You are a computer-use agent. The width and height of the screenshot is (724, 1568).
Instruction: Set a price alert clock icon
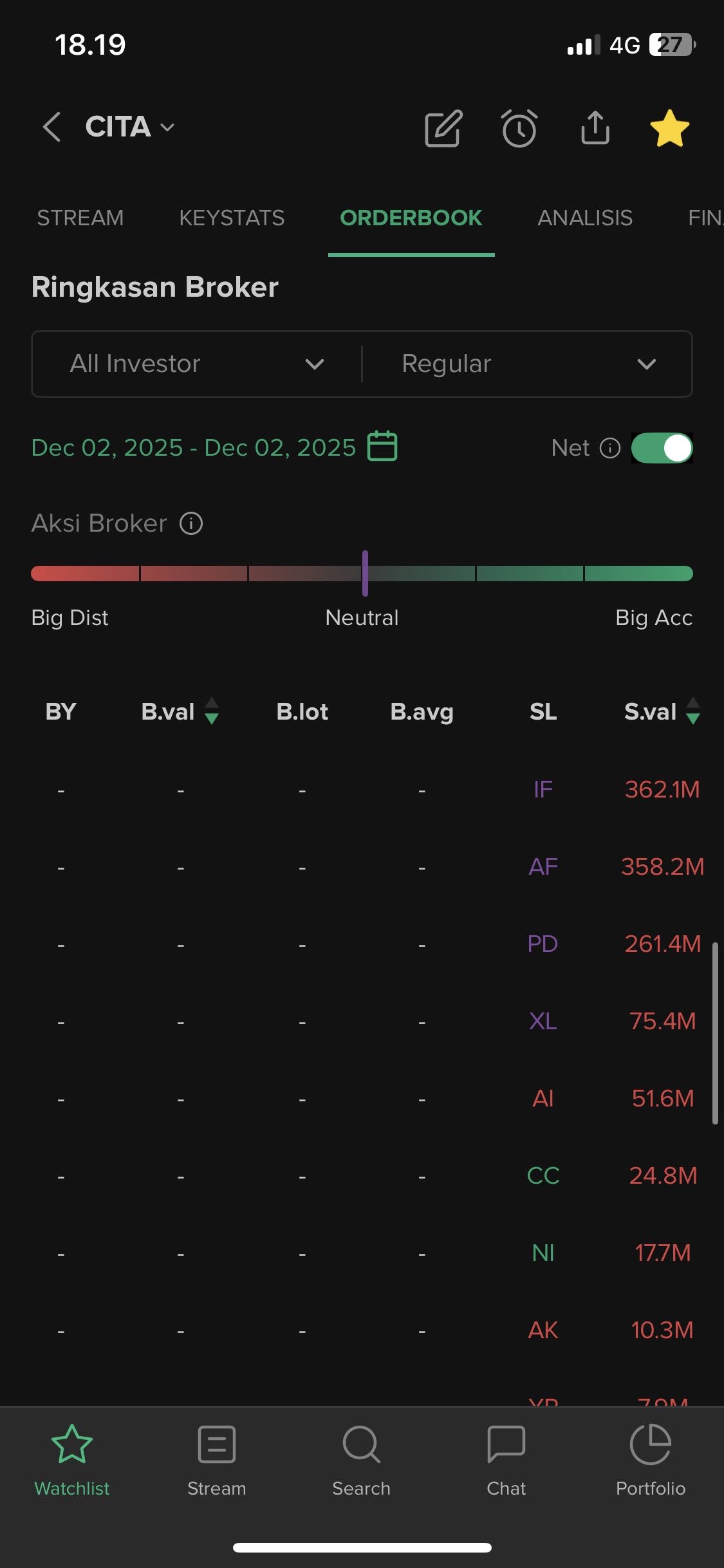click(x=519, y=128)
